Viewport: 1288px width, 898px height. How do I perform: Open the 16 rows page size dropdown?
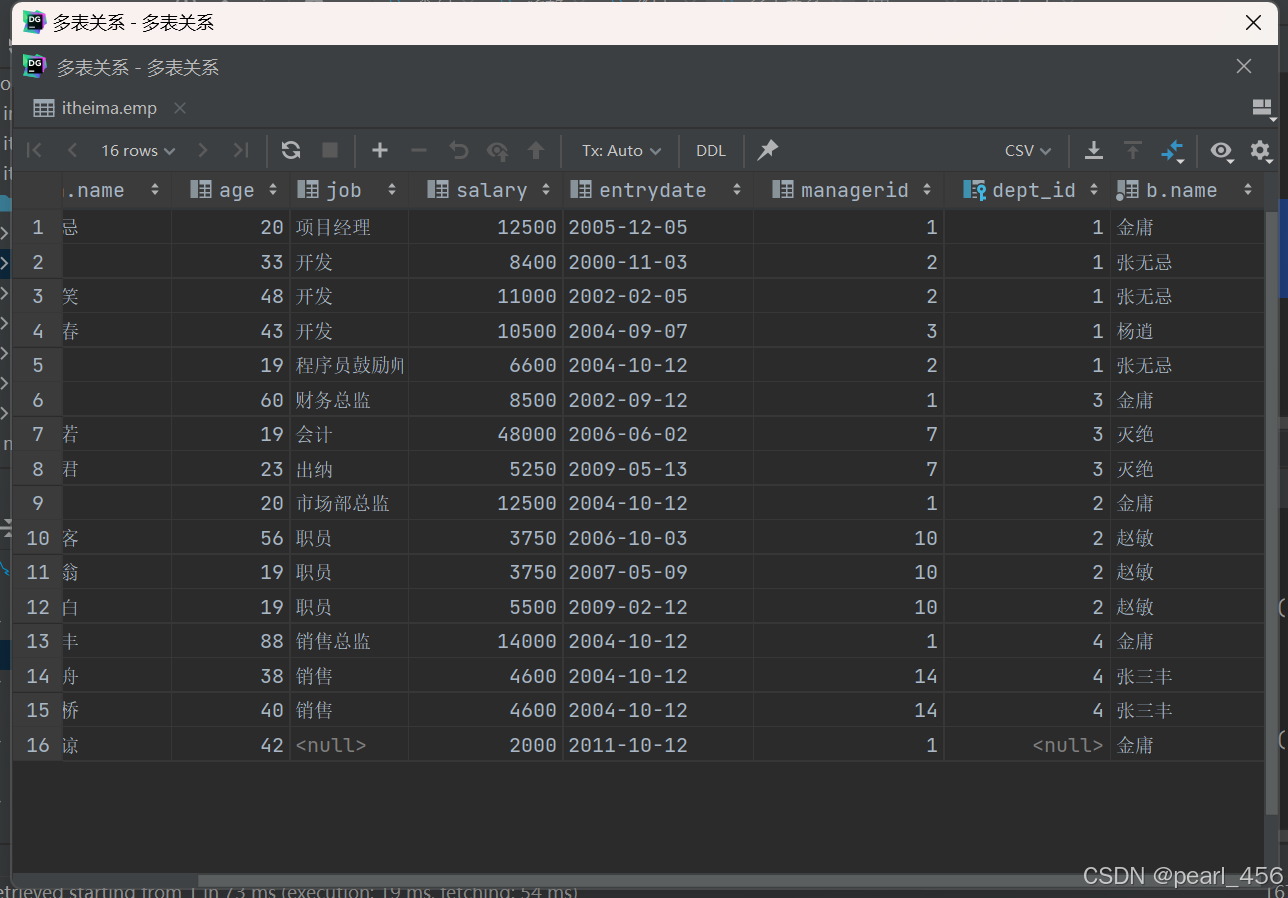[138, 150]
